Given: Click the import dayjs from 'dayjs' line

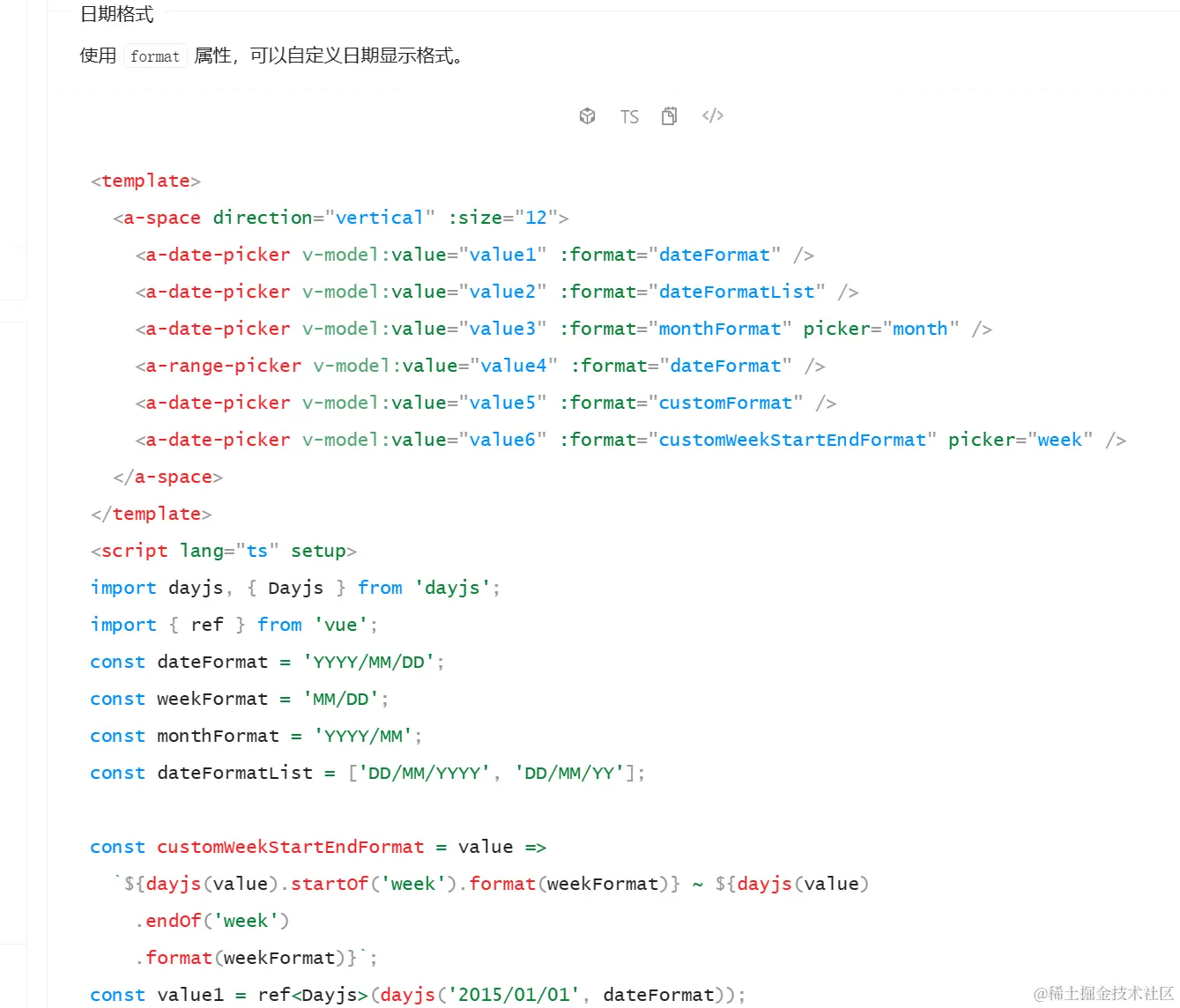Looking at the screenshot, I should pos(295,588).
